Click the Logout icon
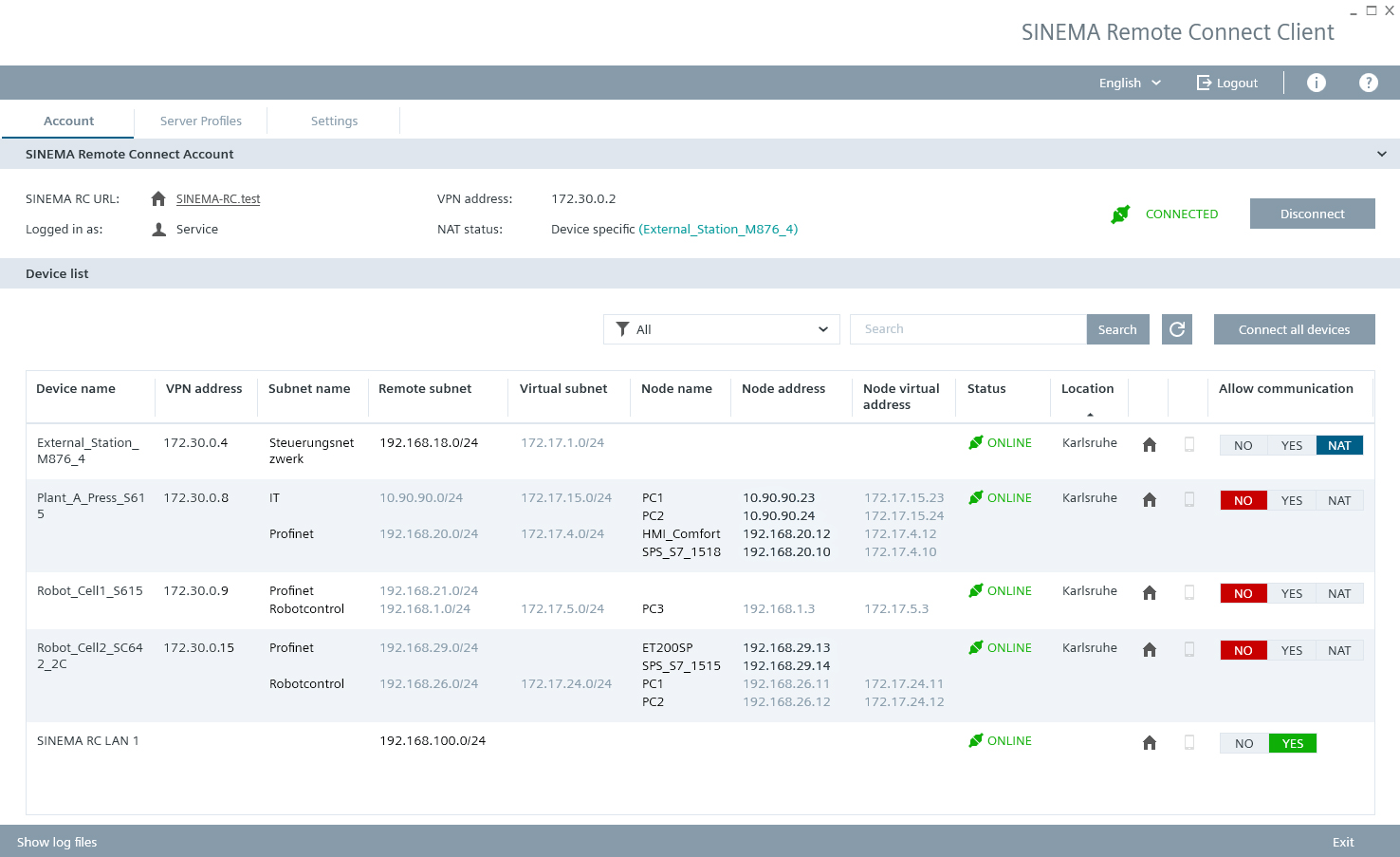1400x857 pixels. [x=1203, y=82]
